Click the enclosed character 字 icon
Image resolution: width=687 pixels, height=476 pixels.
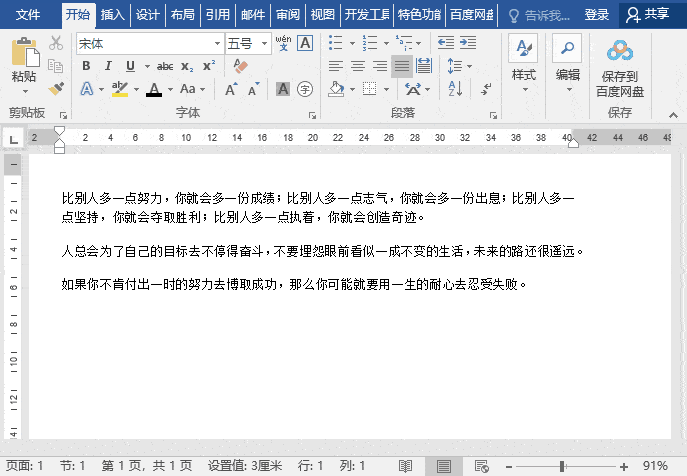tap(305, 89)
